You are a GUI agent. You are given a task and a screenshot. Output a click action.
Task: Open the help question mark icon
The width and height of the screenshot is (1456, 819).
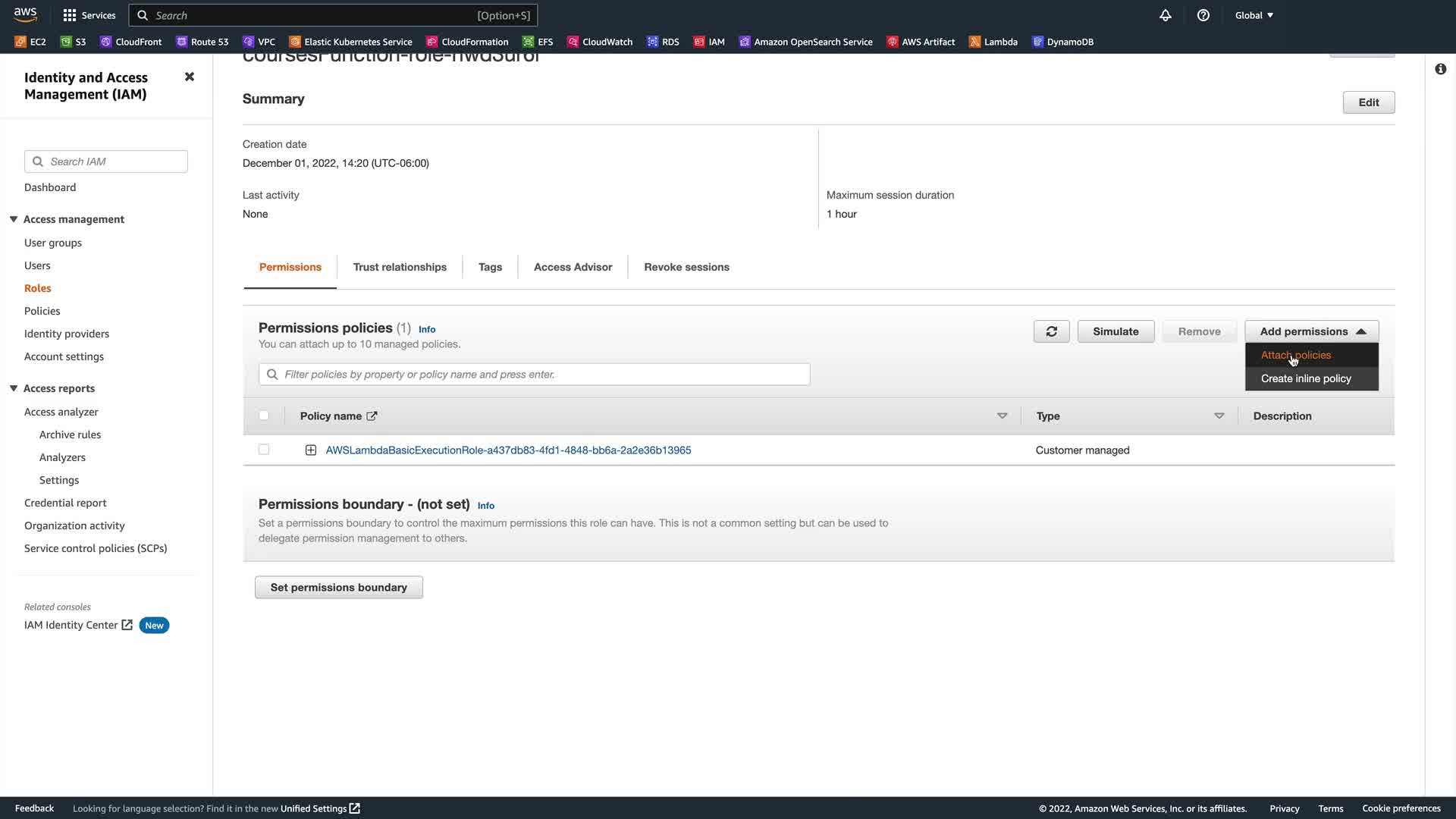pyautogui.click(x=1203, y=15)
